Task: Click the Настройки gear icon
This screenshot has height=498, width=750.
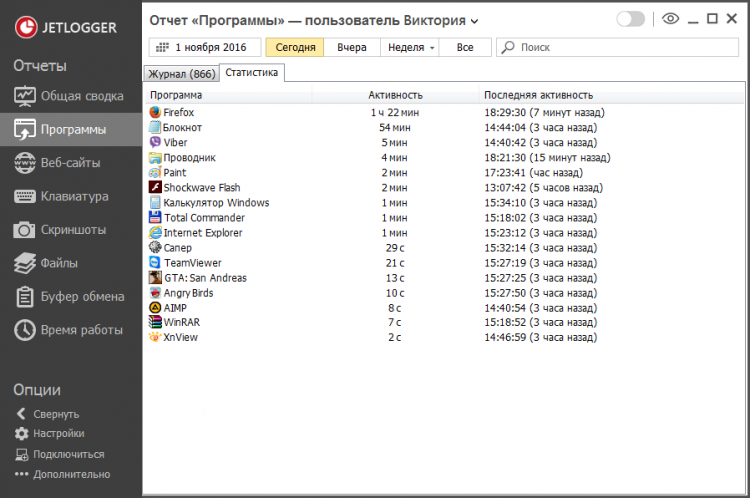Action: [x=22, y=433]
